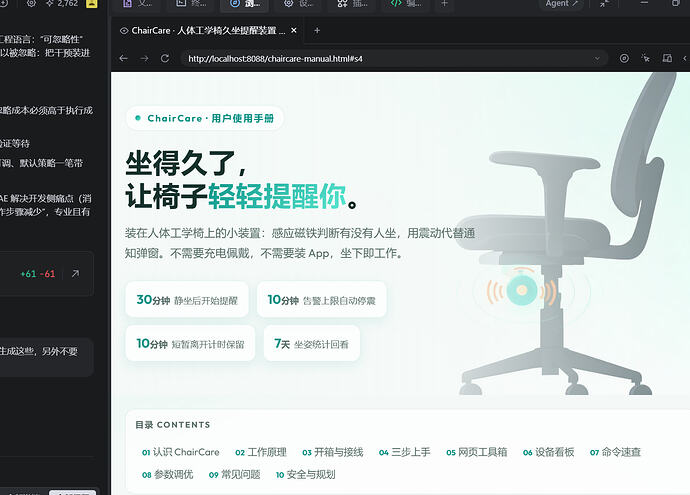Click the gear icon in left panel header

click(x=31, y=4)
